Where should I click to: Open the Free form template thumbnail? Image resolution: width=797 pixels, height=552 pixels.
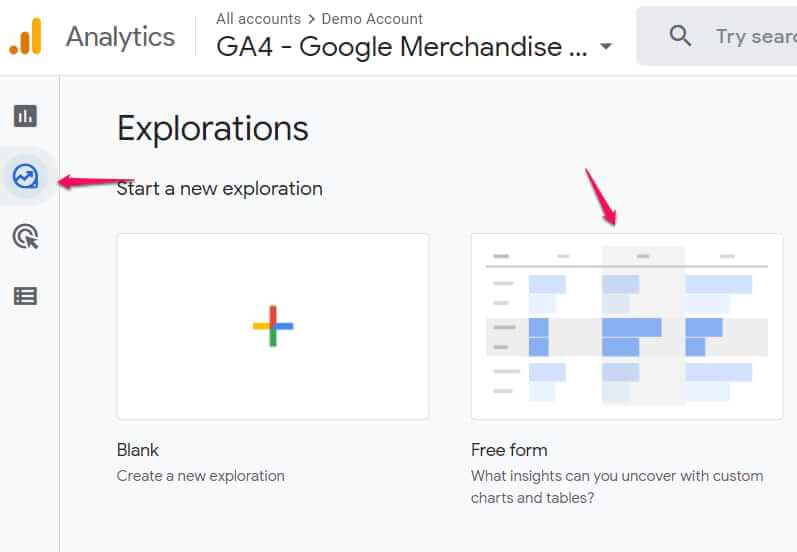pos(627,326)
